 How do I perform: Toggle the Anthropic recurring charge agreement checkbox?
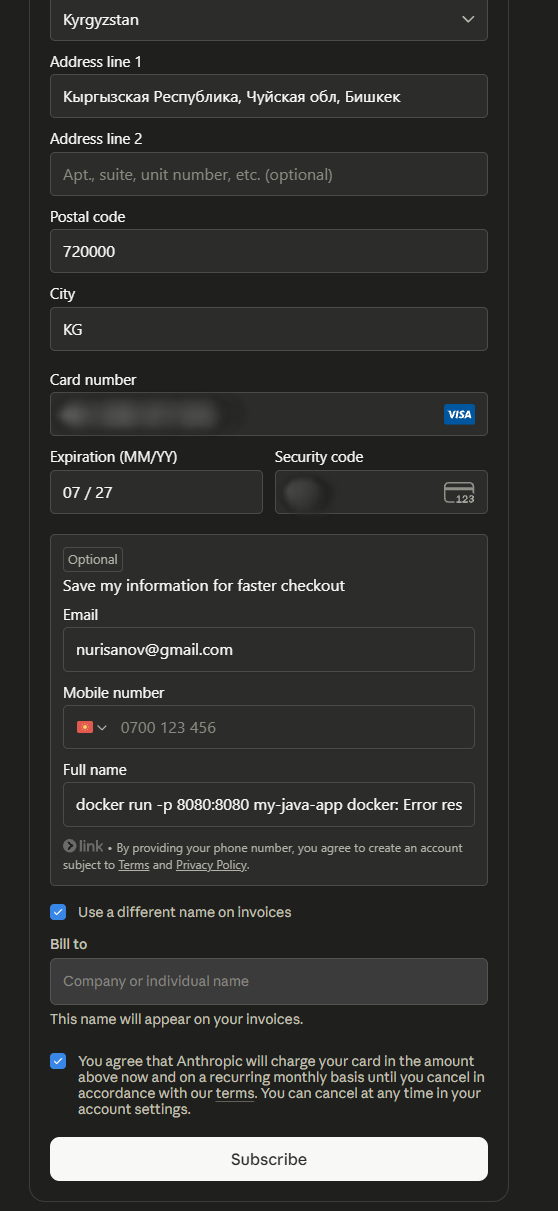(58, 1061)
